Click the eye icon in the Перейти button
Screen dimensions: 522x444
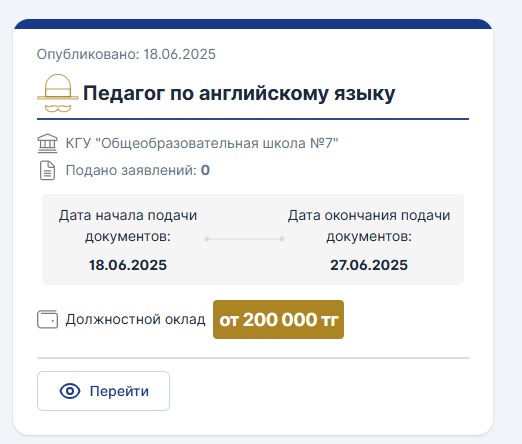pyautogui.click(x=70, y=391)
